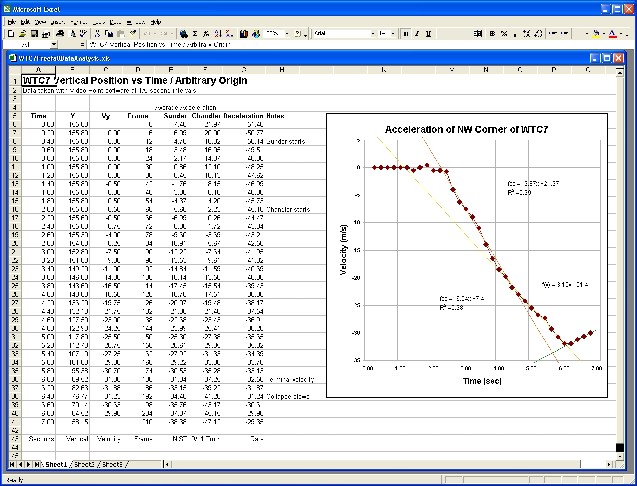Image resolution: width=637 pixels, height=486 pixels.
Task: Switch to the Sheet2 tab
Action: pyautogui.click(x=84, y=464)
